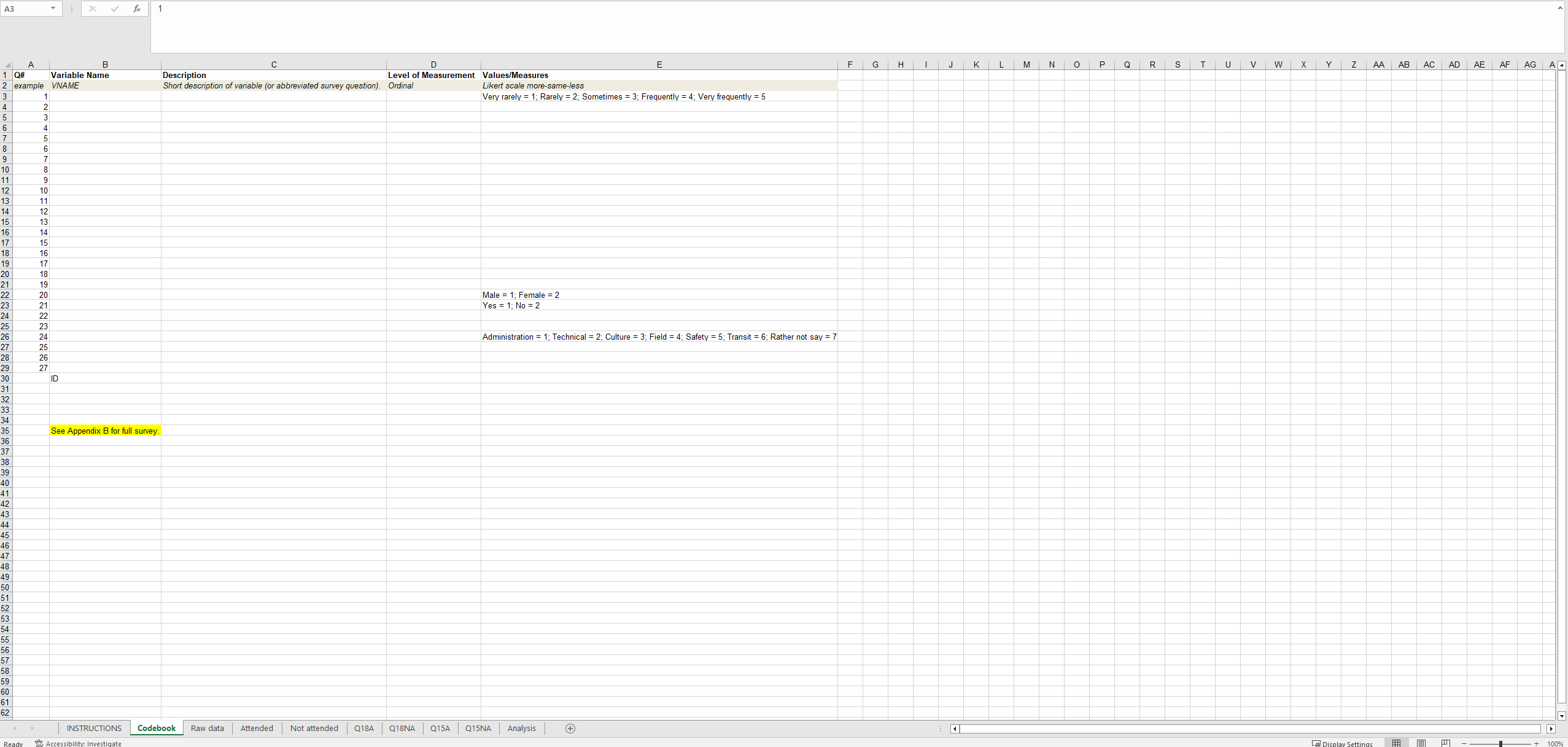Add a new sheet with plus icon

click(570, 729)
